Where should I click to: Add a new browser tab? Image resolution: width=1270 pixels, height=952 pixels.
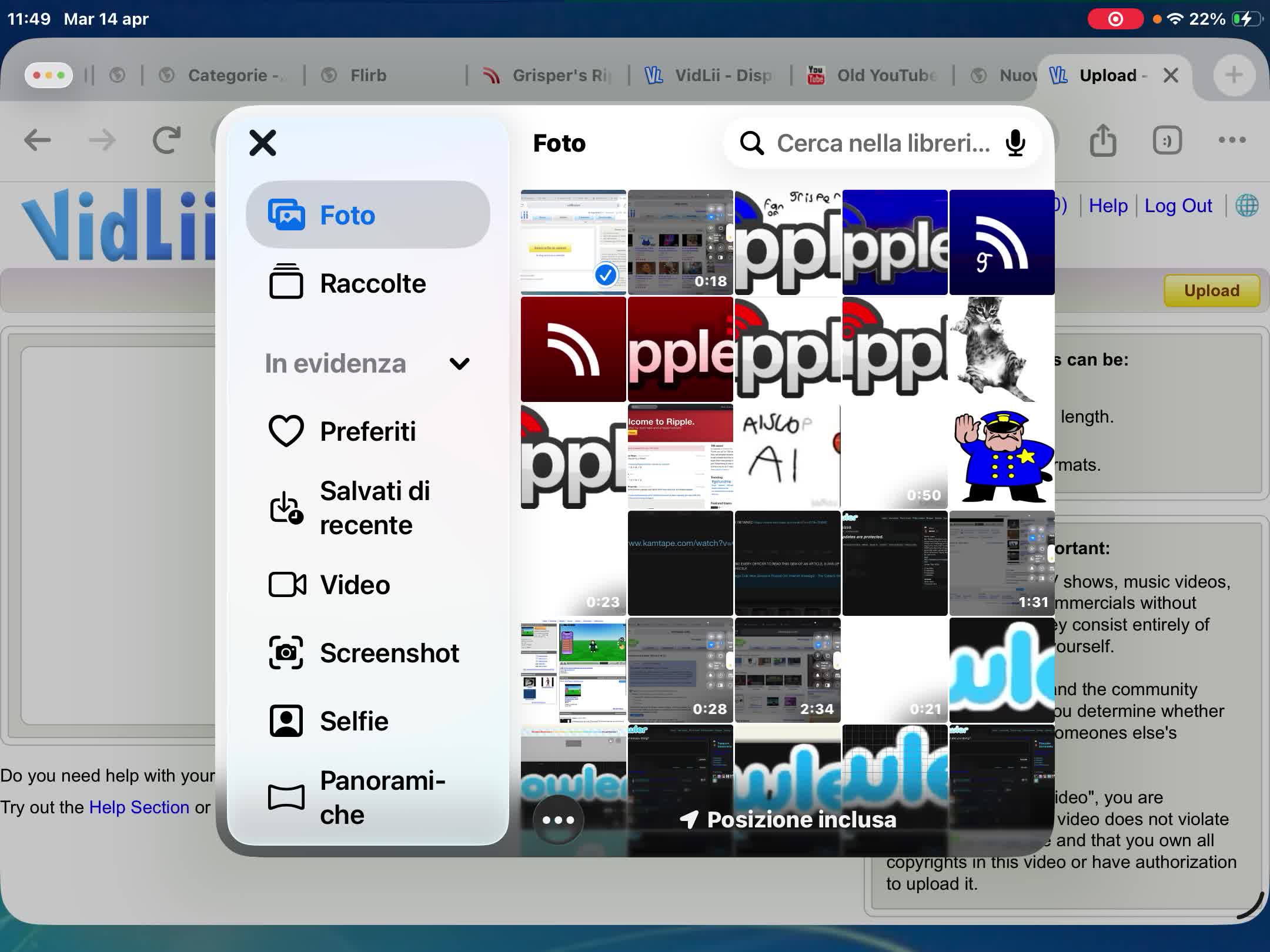(x=1234, y=75)
